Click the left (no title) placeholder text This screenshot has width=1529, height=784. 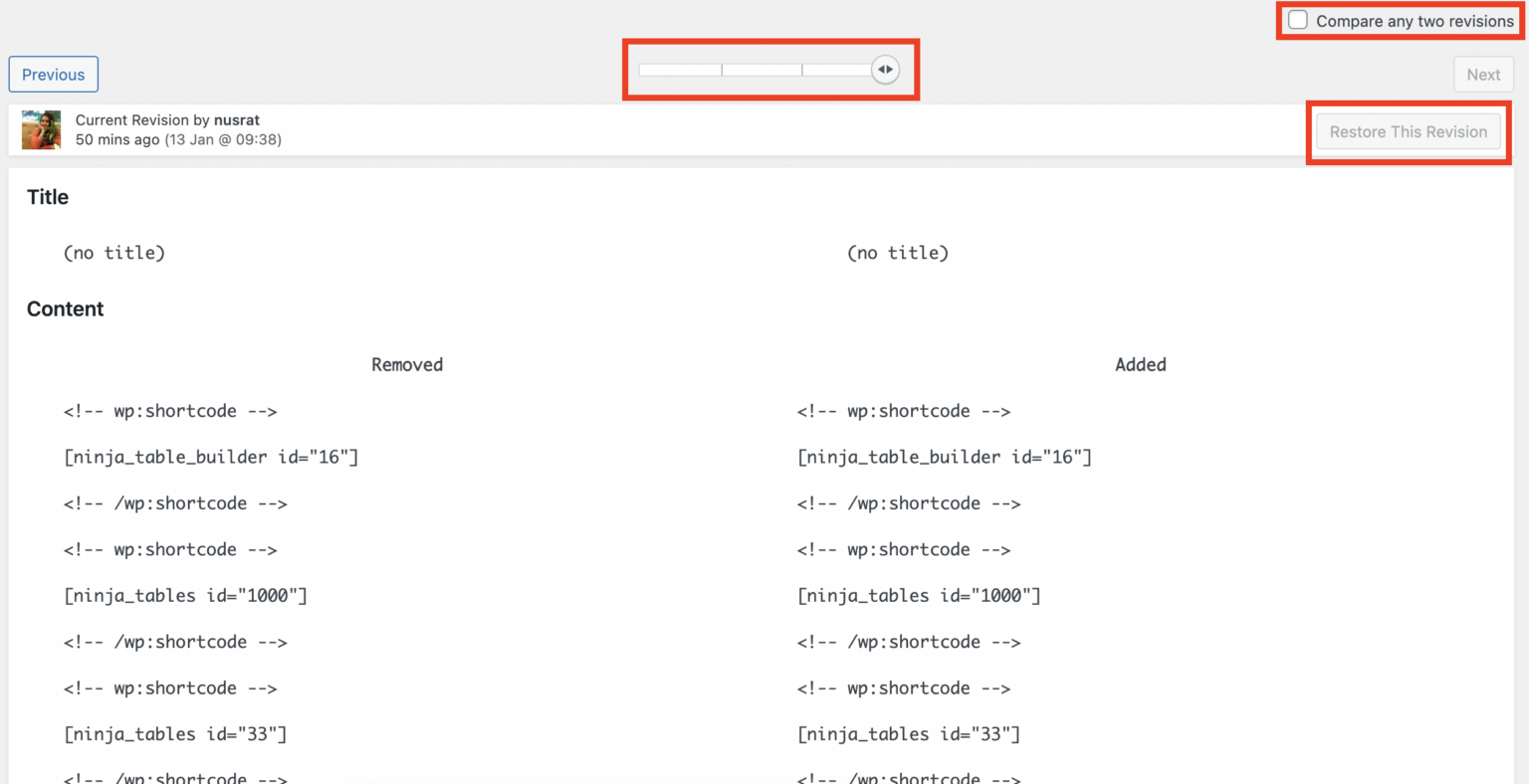coord(114,253)
